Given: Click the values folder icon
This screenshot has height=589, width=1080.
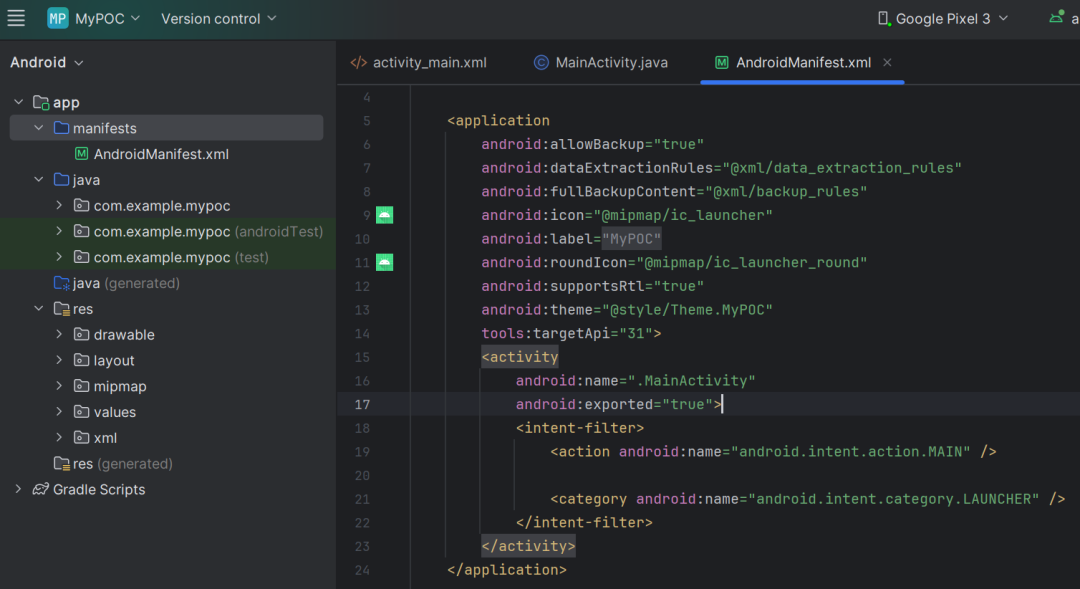Looking at the screenshot, I should click(81, 412).
